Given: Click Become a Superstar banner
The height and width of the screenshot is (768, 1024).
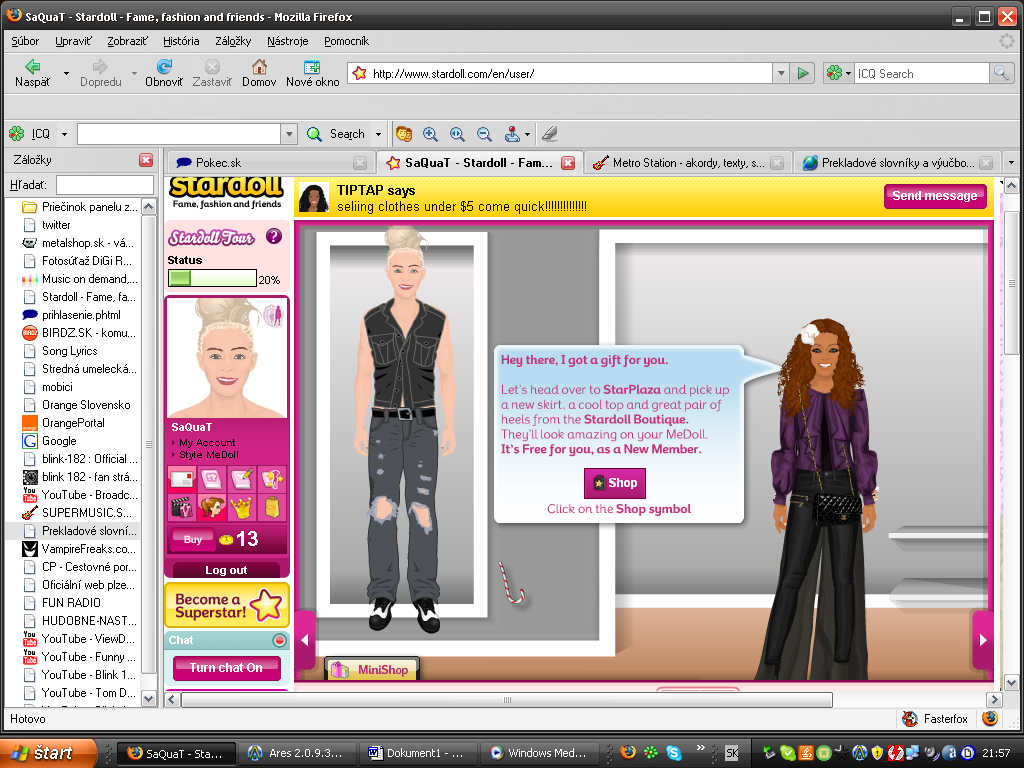Looking at the screenshot, I should [227, 605].
